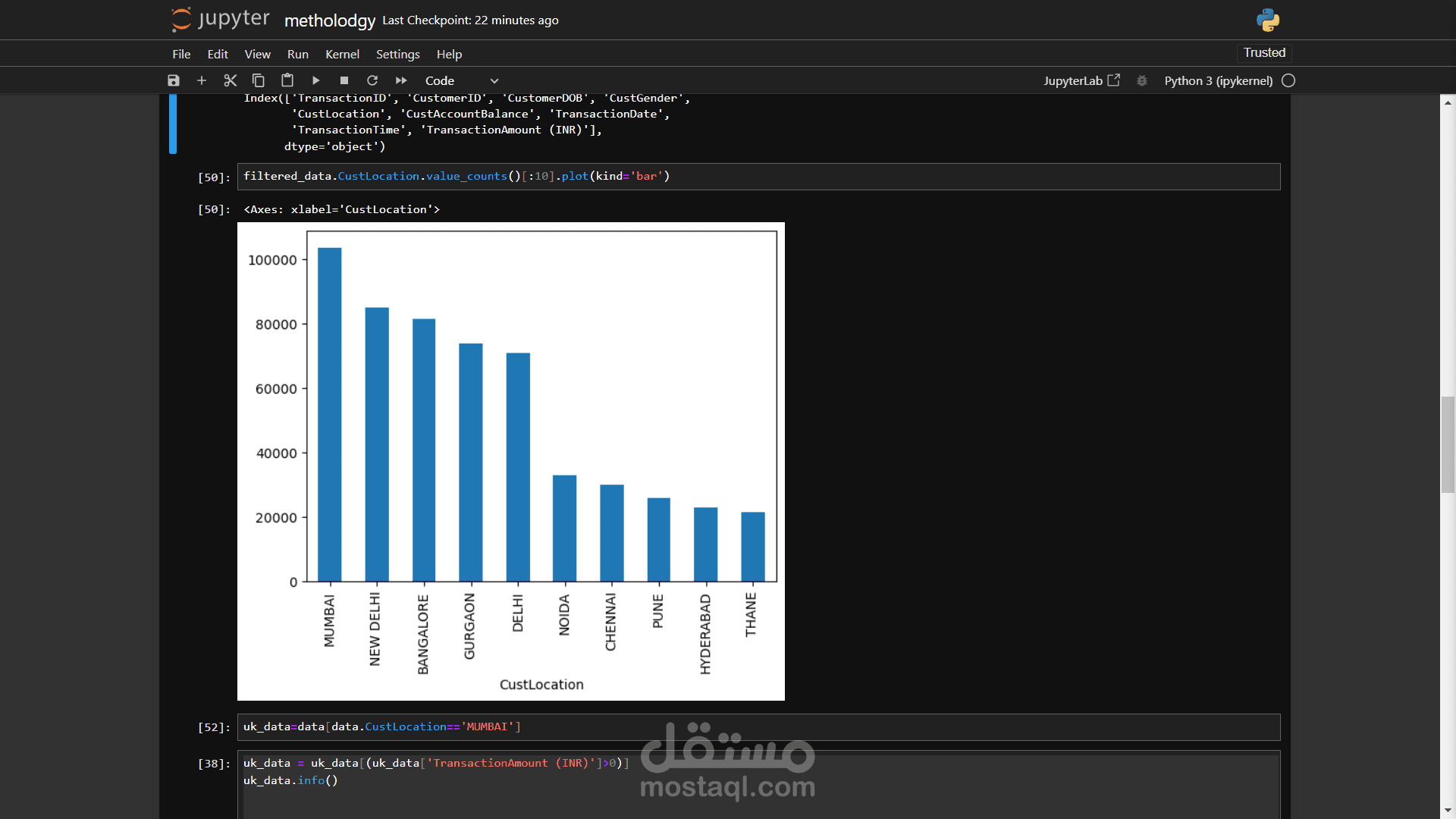Open the Settings menu
Screen dimensions: 1456x819
click(397, 54)
